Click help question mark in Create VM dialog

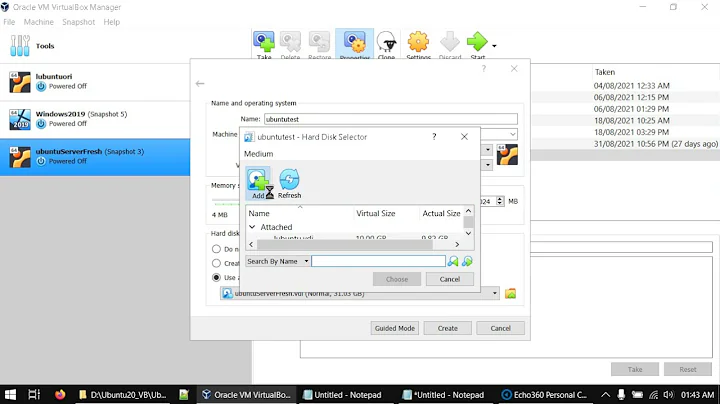484,68
